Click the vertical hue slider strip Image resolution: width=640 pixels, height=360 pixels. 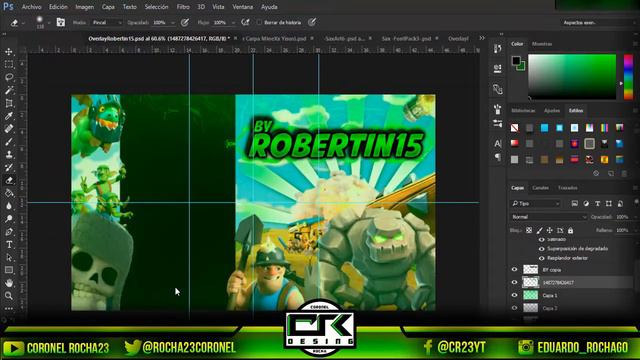628,77
